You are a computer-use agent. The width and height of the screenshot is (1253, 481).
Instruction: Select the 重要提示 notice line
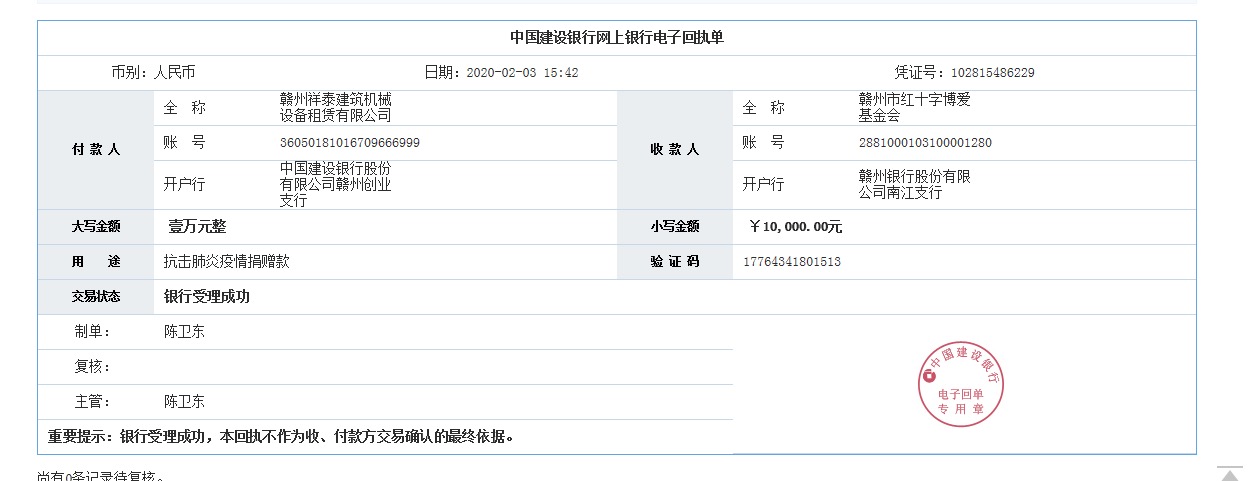pyautogui.click(x=281, y=436)
